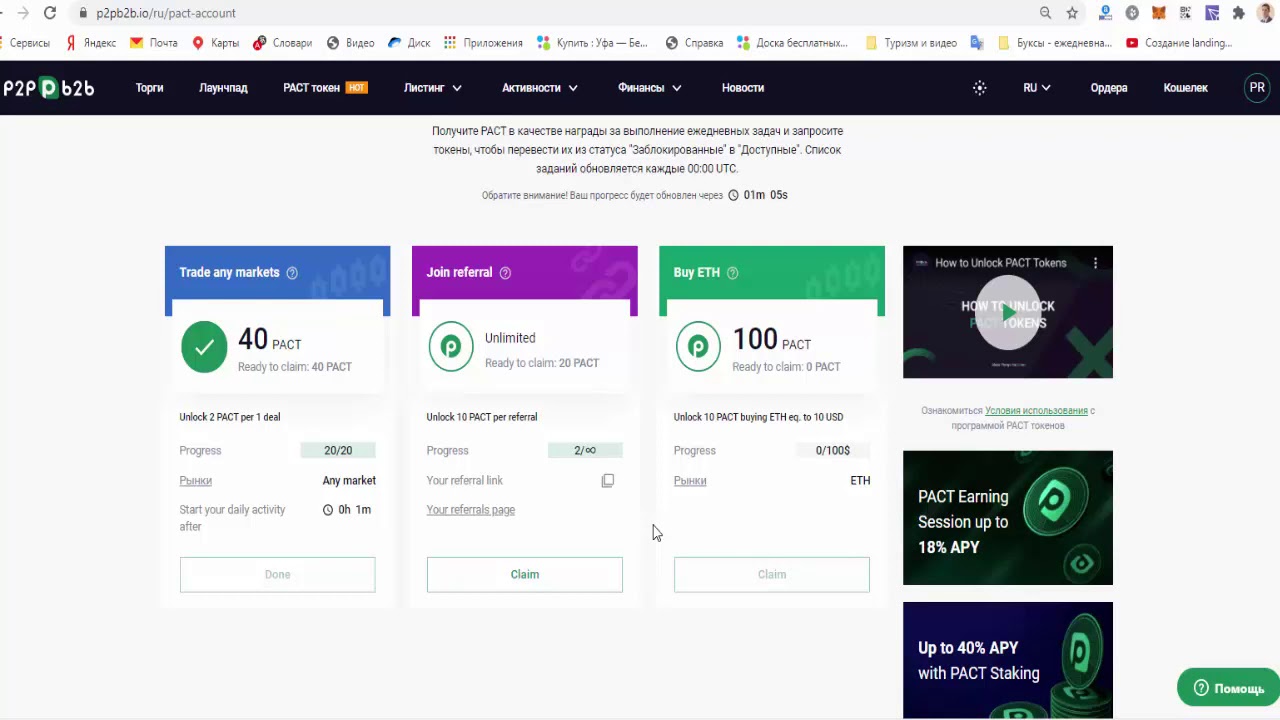Click the PACT coin icon on Buy ETH card
Screen dimensions: 1280x720
(x=698, y=348)
